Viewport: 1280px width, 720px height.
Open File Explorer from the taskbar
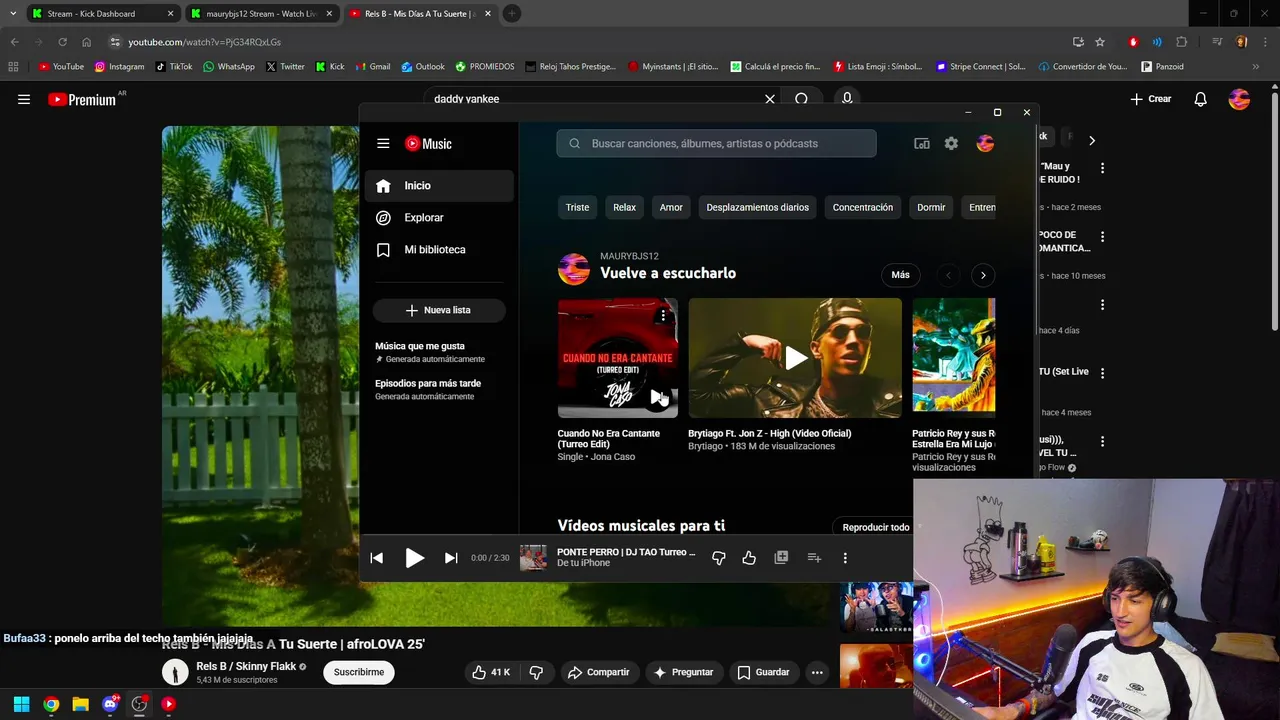(x=80, y=704)
